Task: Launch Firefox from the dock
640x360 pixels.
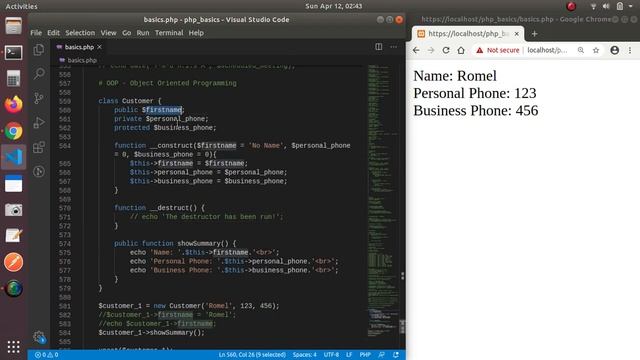Action: pyautogui.click(x=13, y=104)
